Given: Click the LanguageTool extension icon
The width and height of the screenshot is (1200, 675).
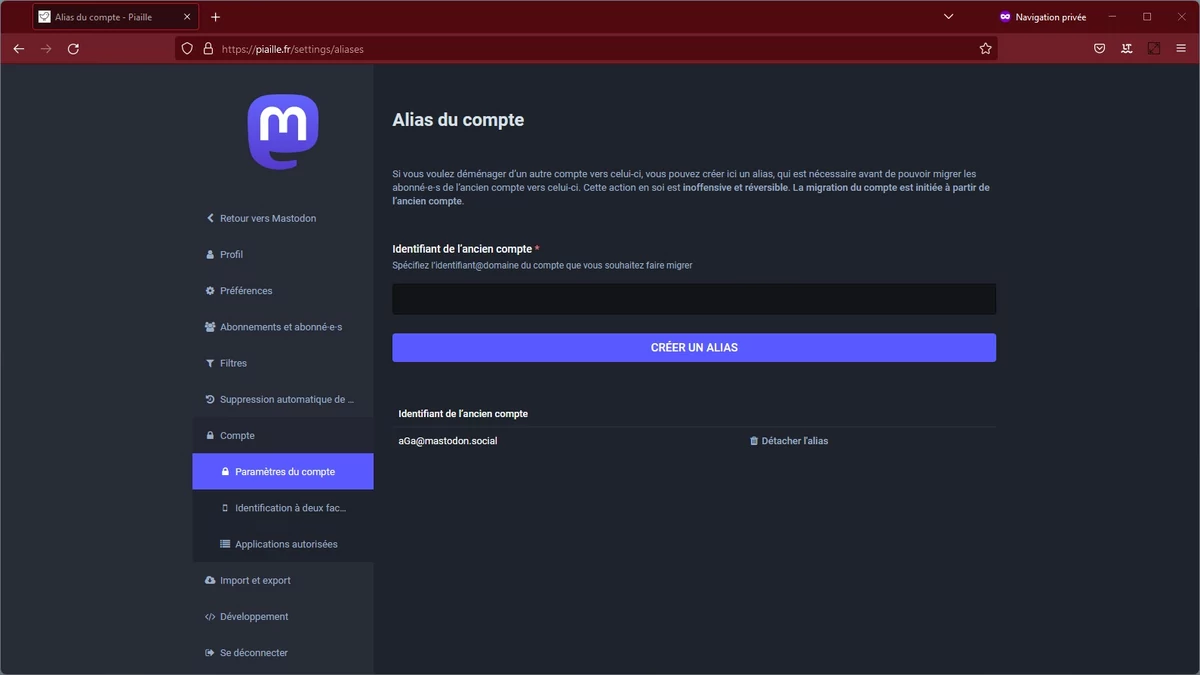Looking at the screenshot, I should click(x=1127, y=48).
